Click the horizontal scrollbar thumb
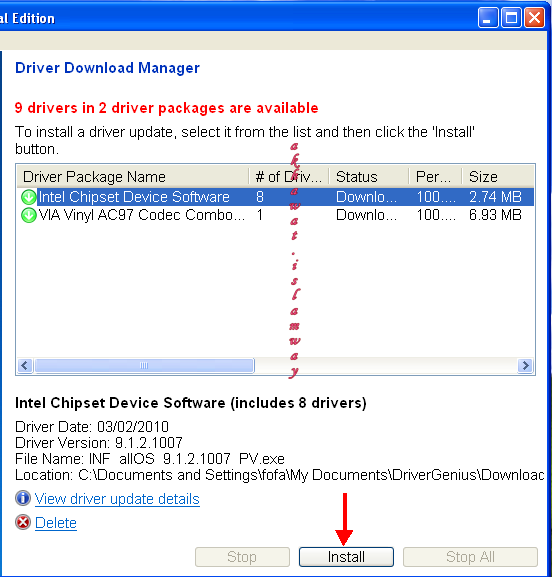 point(144,366)
